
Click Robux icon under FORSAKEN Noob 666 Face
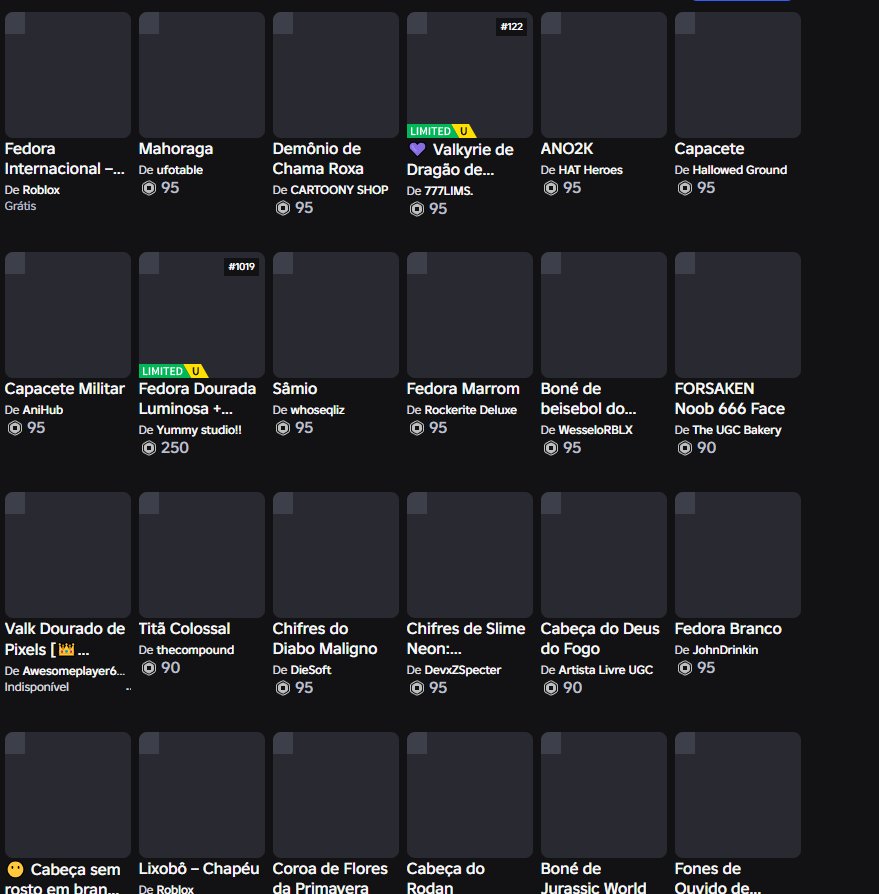tap(685, 448)
